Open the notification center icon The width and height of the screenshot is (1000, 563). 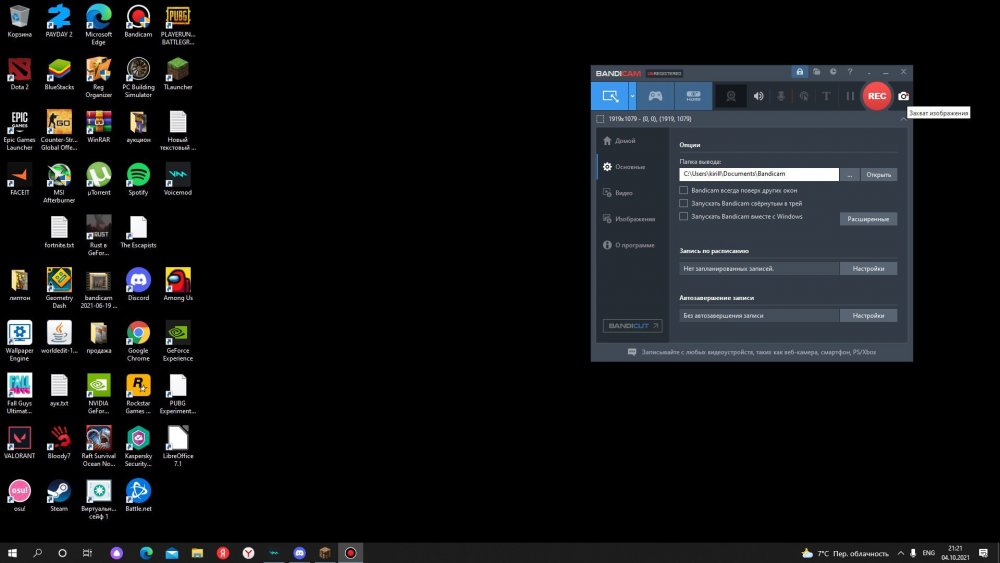(x=983, y=553)
